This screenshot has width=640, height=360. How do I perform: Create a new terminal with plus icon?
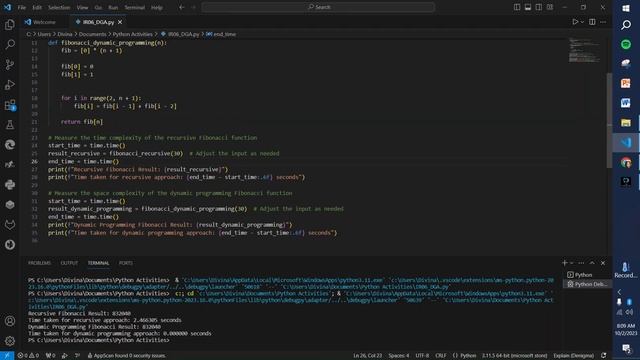coord(564,263)
